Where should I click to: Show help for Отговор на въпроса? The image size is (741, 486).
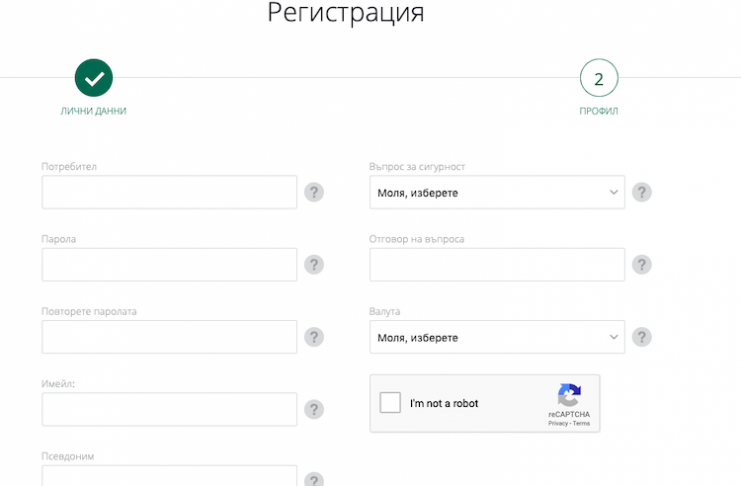click(642, 265)
